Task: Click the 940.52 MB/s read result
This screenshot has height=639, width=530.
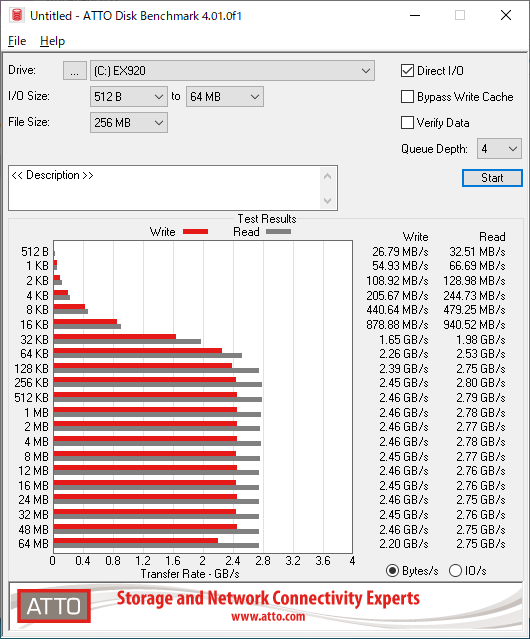Action: click(474, 325)
